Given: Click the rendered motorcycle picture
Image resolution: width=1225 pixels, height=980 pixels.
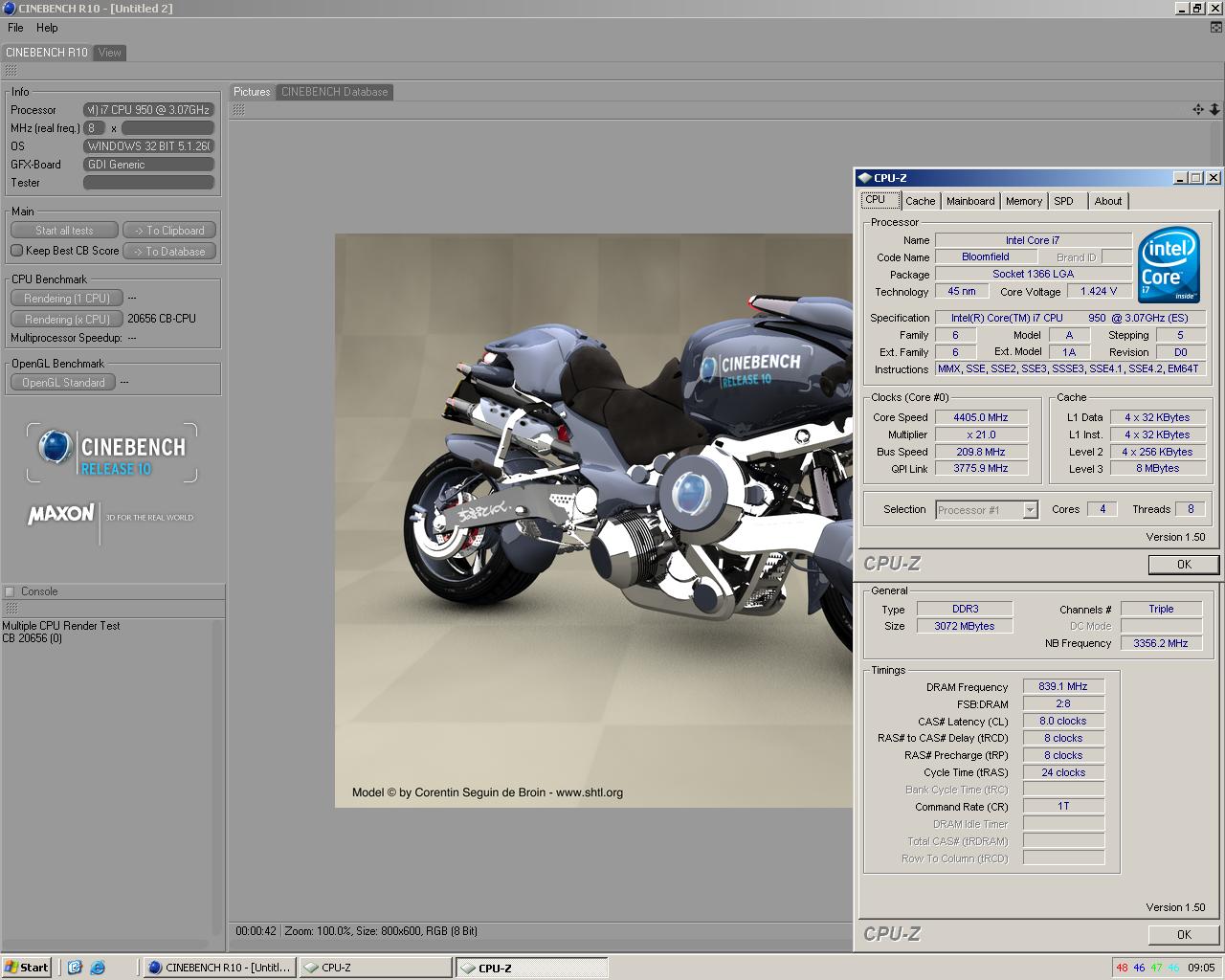Looking at the screenshot, I should (x=593, y=520).
